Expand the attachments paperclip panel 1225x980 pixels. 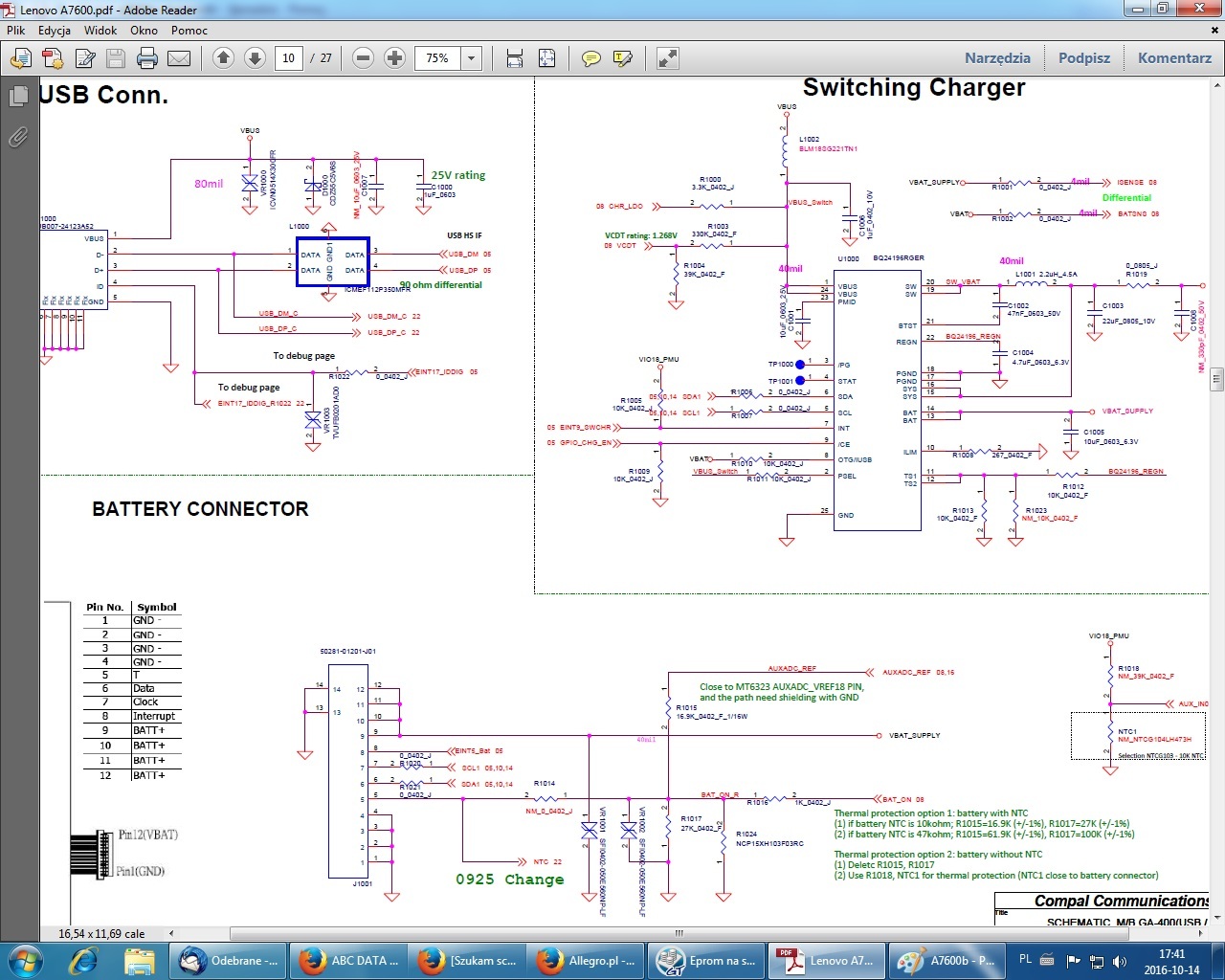tap(17, 138)
